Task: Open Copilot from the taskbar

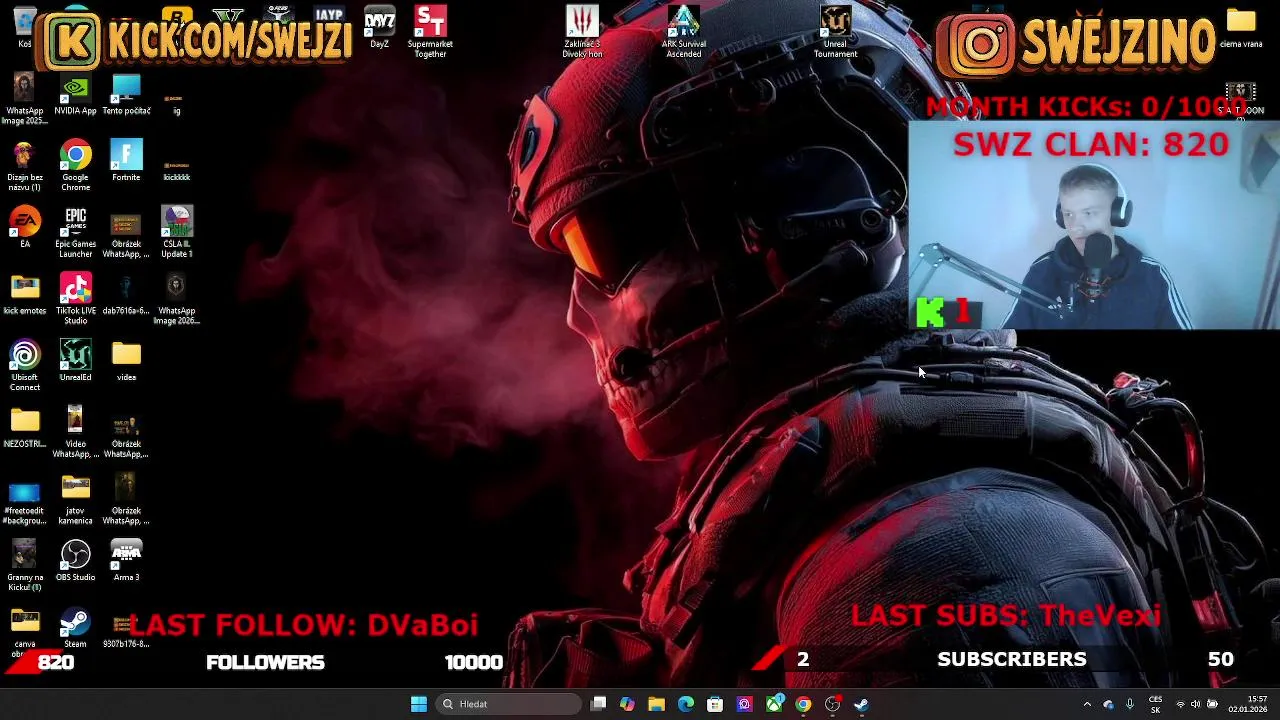Action: pos(627,704)
